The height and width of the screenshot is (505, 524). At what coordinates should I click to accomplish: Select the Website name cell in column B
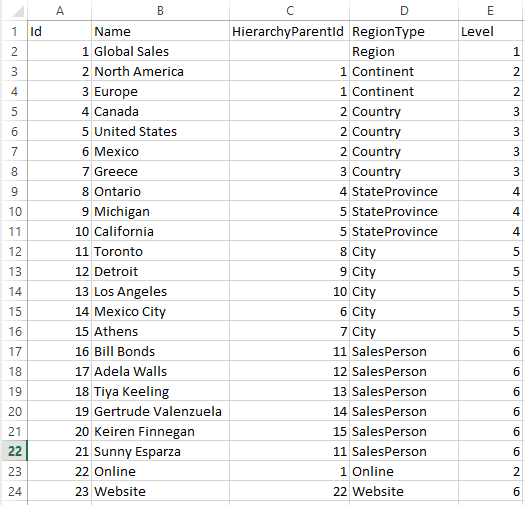pos(160,491)
